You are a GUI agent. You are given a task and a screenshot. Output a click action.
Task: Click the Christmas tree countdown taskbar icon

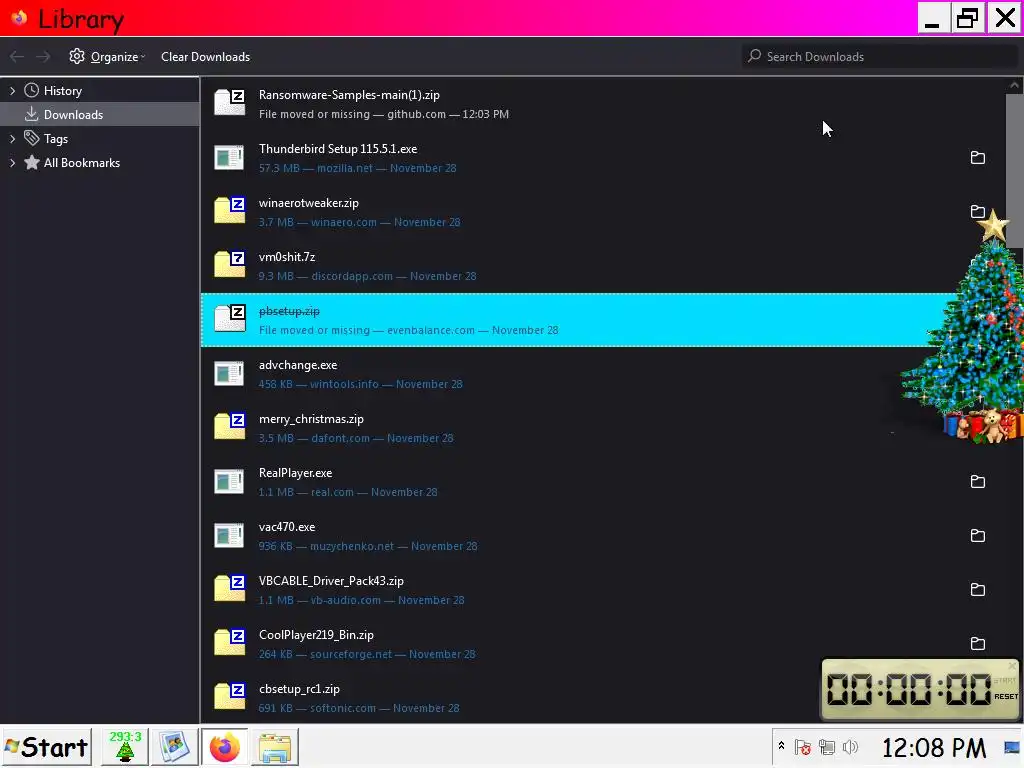pyautogui.click(x=125, y=747)
